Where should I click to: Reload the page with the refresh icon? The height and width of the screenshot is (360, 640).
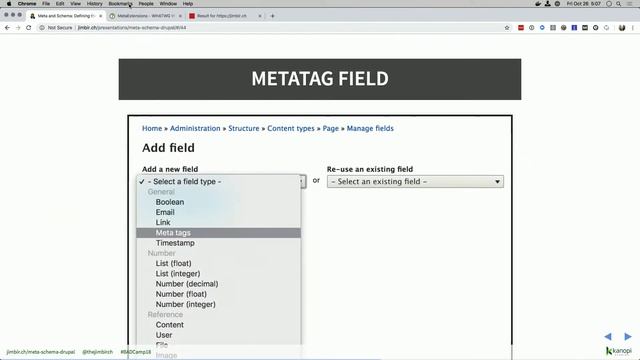pos(29,28)
